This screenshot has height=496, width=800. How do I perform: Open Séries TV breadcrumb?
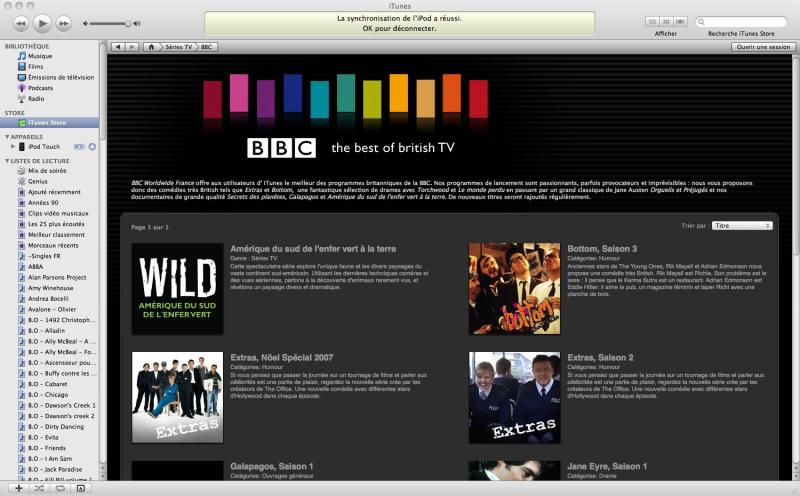(178, 47)
